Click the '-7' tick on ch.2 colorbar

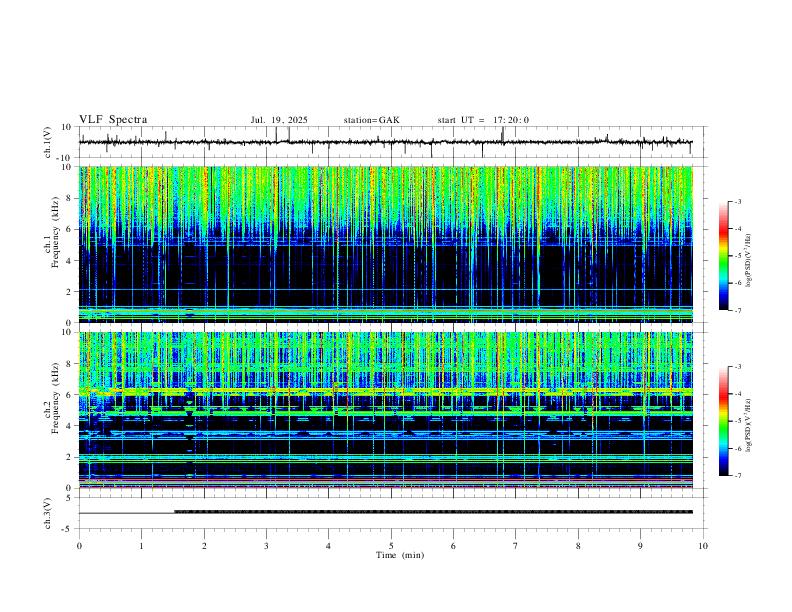coord(738,476)
